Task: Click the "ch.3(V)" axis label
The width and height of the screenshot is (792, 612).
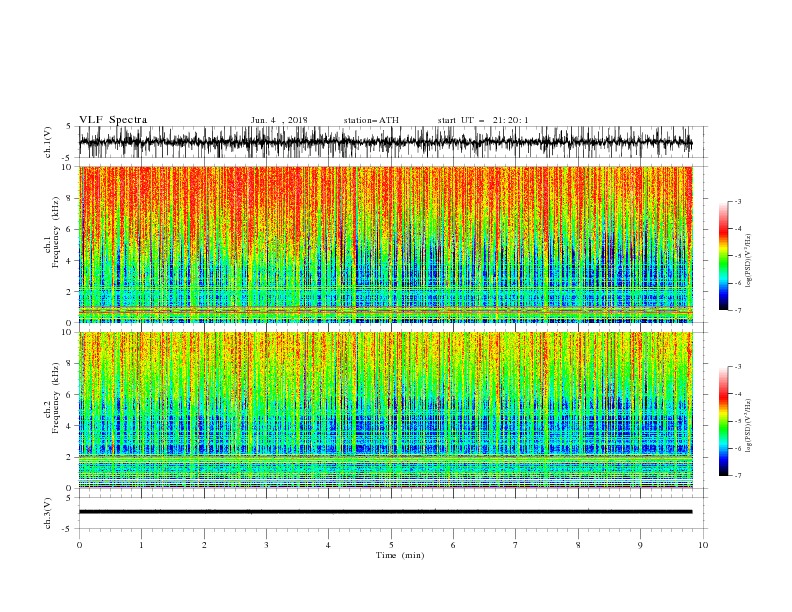Action: 48,513
